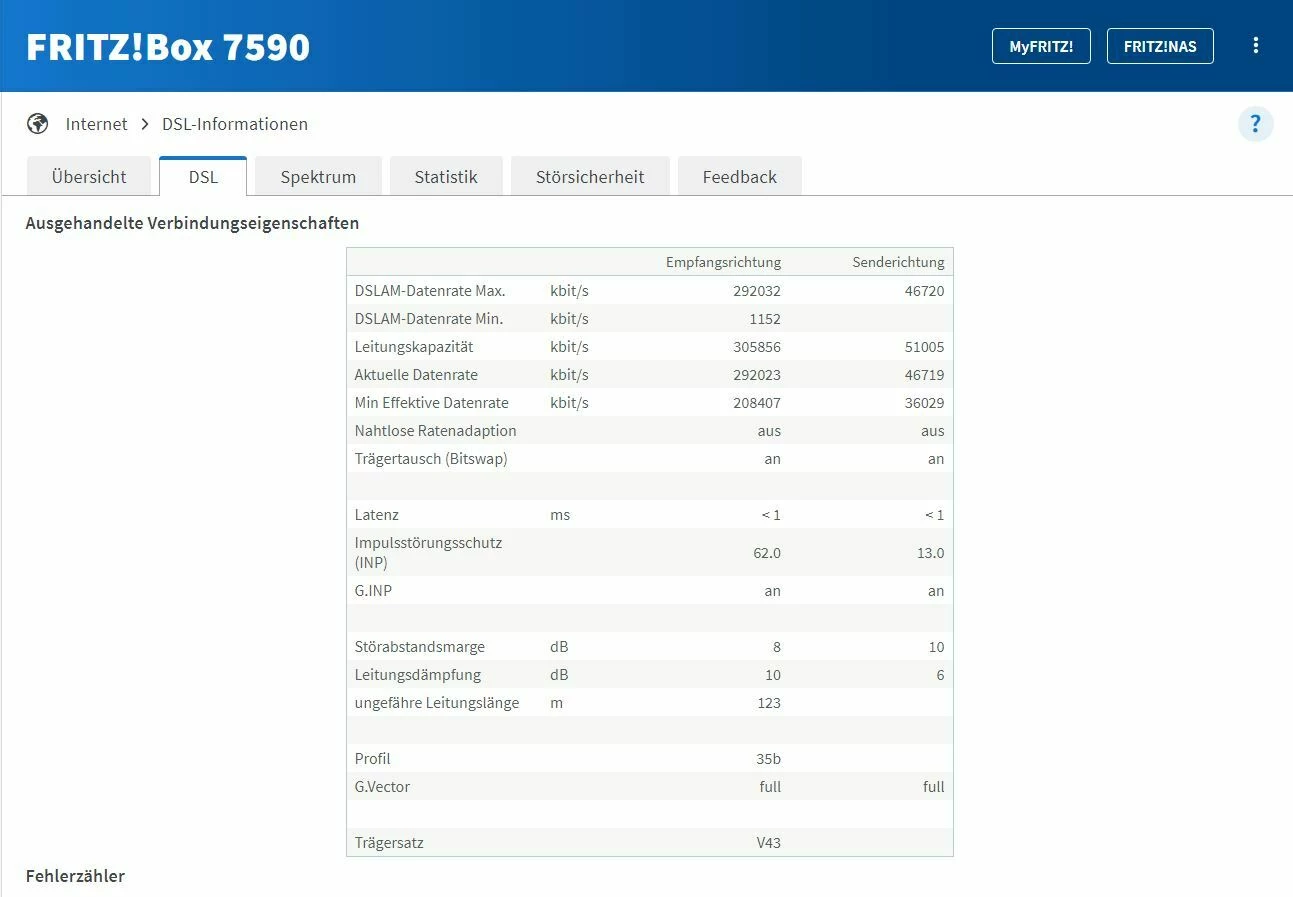
Task: Select the value 292023
Action: pos(755,375)
